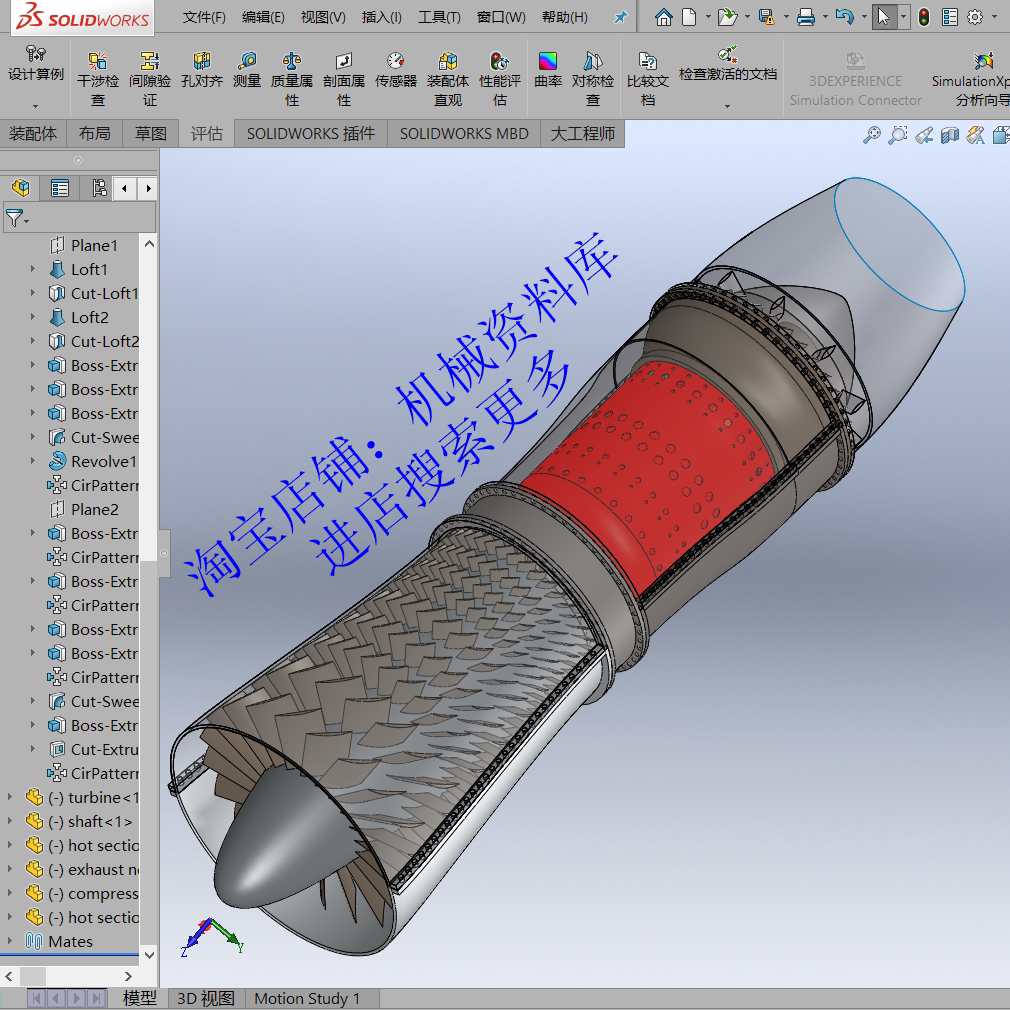1010x1010 pixels.
Task: Open the Clearance Verification (间隙验证) tool
Action: click(149, 79)
